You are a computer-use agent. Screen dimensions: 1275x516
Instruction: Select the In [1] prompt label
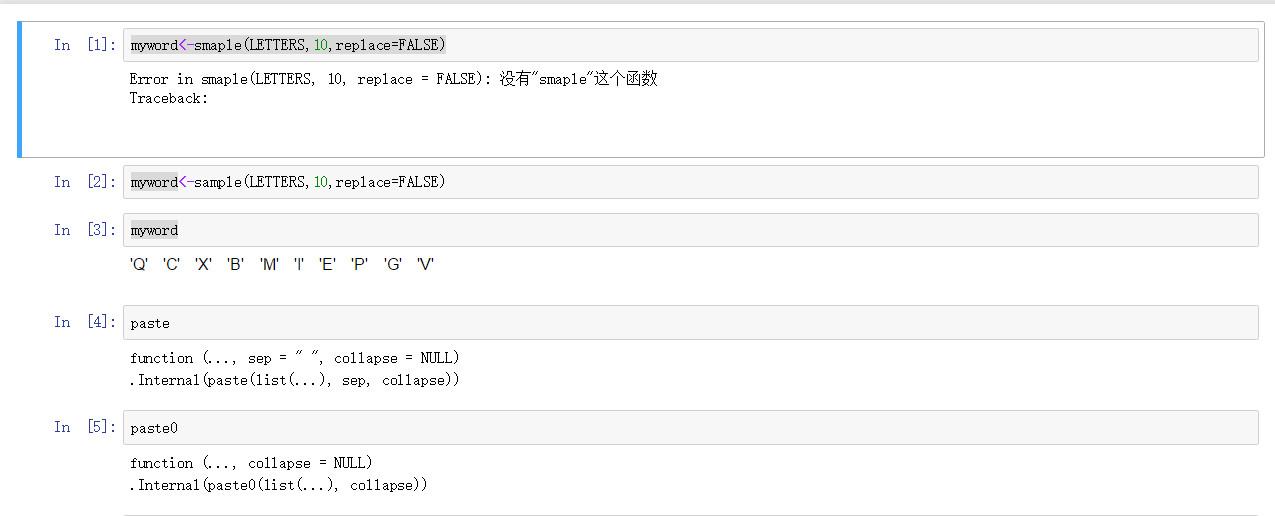85,45
